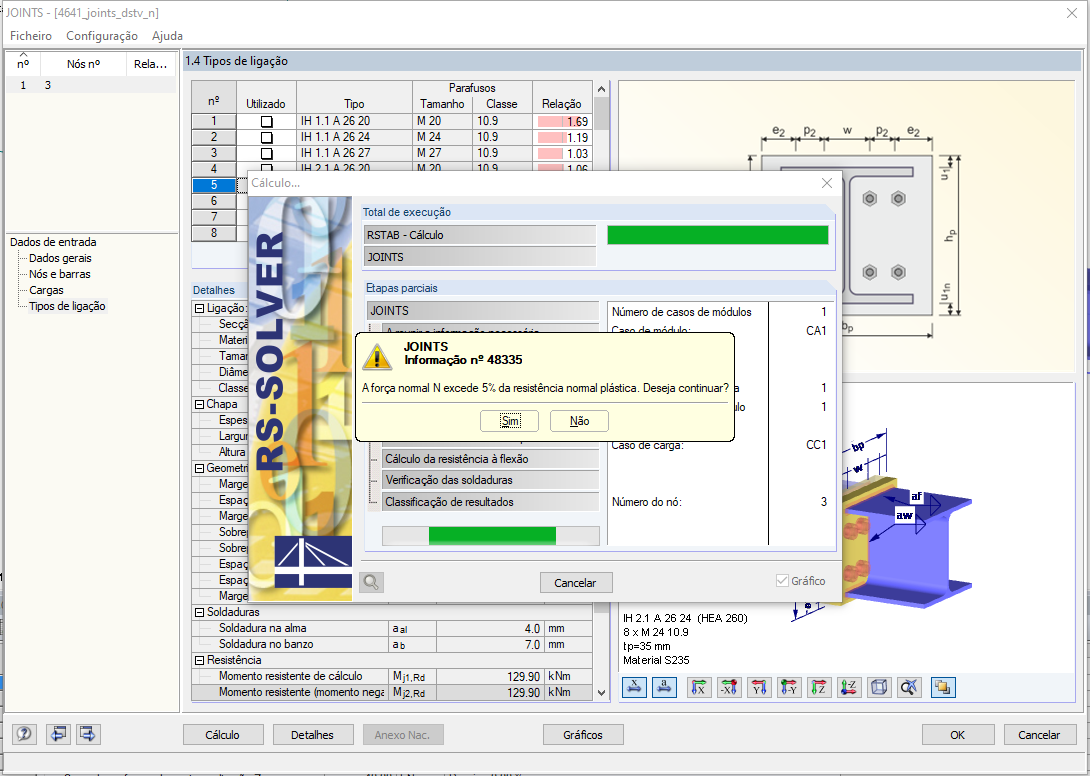Click Cancelar in the Cálculo dialog
Image resolution: width=1090 pixels, height=776 pixels.
click(576, 583)
